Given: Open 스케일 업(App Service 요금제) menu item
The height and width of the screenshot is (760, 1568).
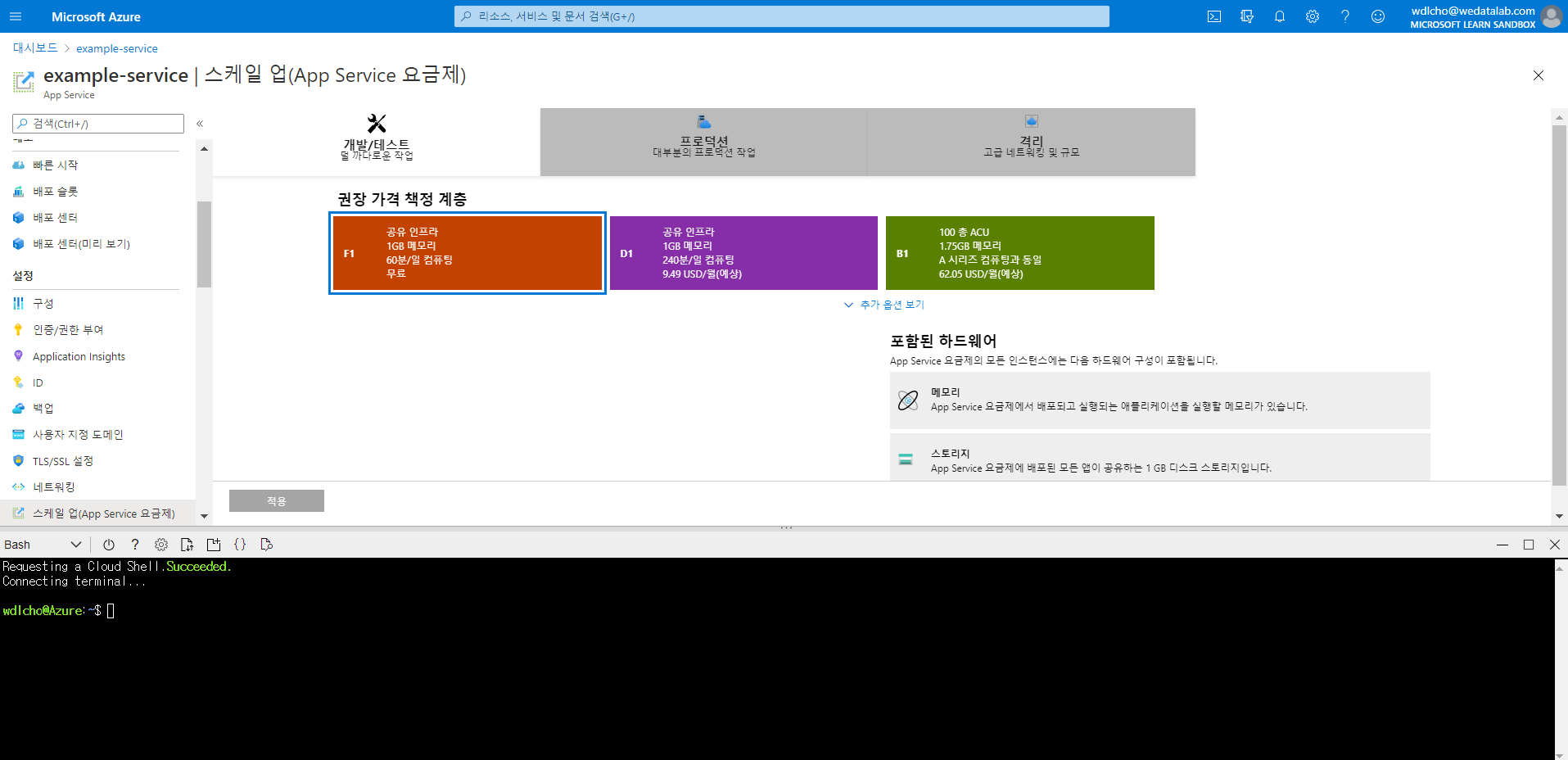Looking at the screenshot, I should coord(96,513).
